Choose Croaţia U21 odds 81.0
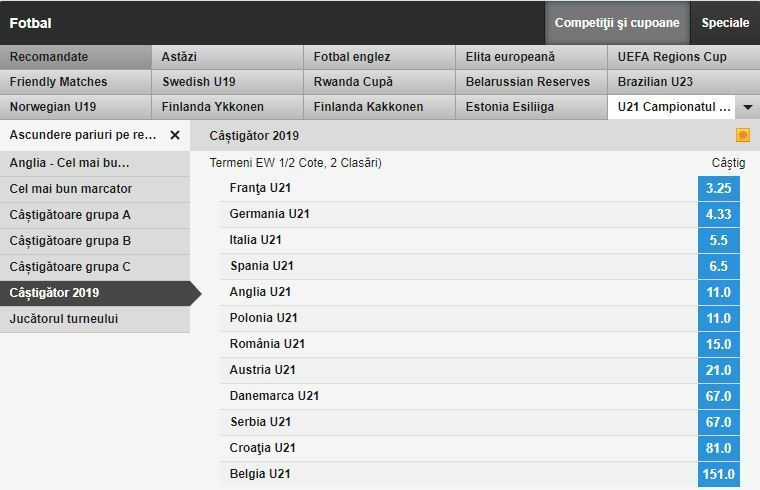760x490 pixels. pos(718,448)
